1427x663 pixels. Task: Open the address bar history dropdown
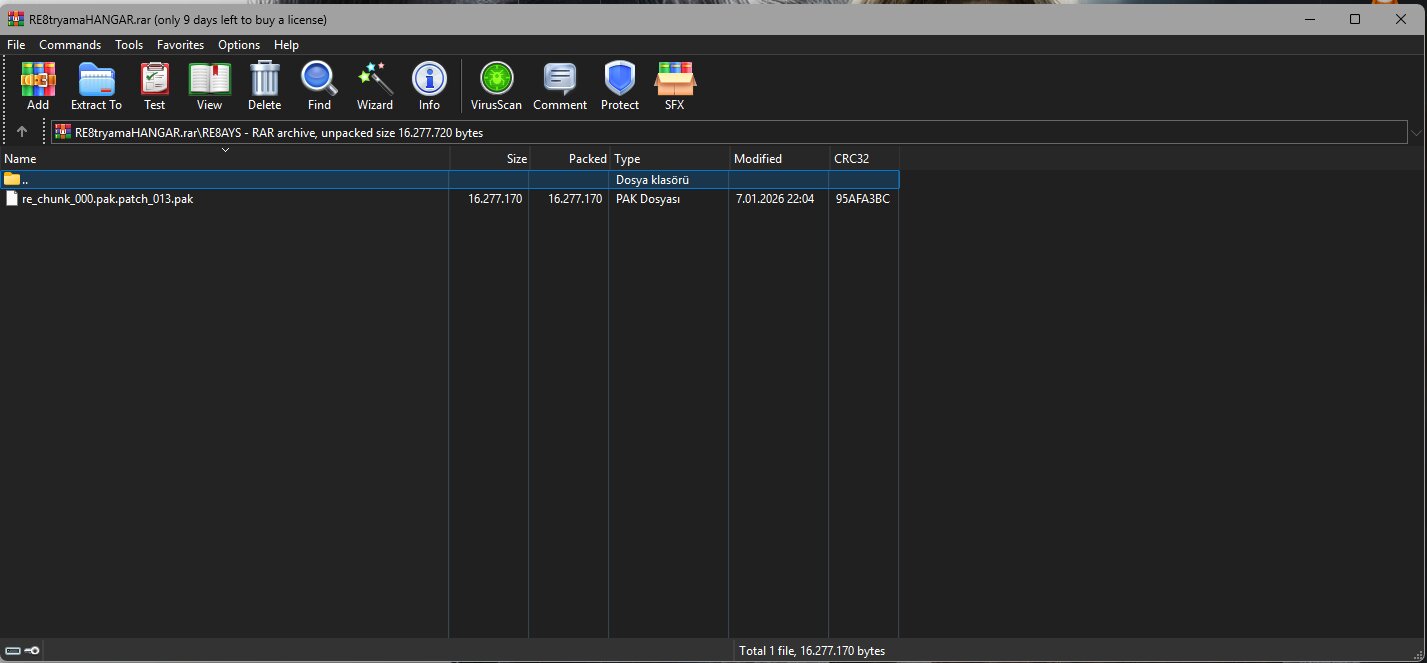tap(1416, 132)
